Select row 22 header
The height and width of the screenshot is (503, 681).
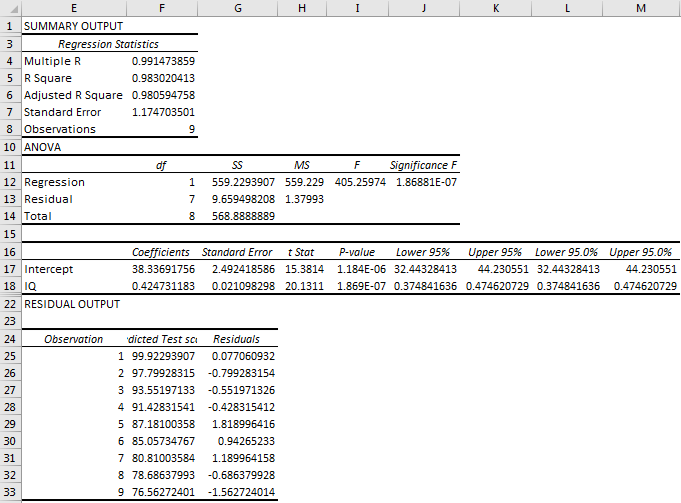click(10, 304)
